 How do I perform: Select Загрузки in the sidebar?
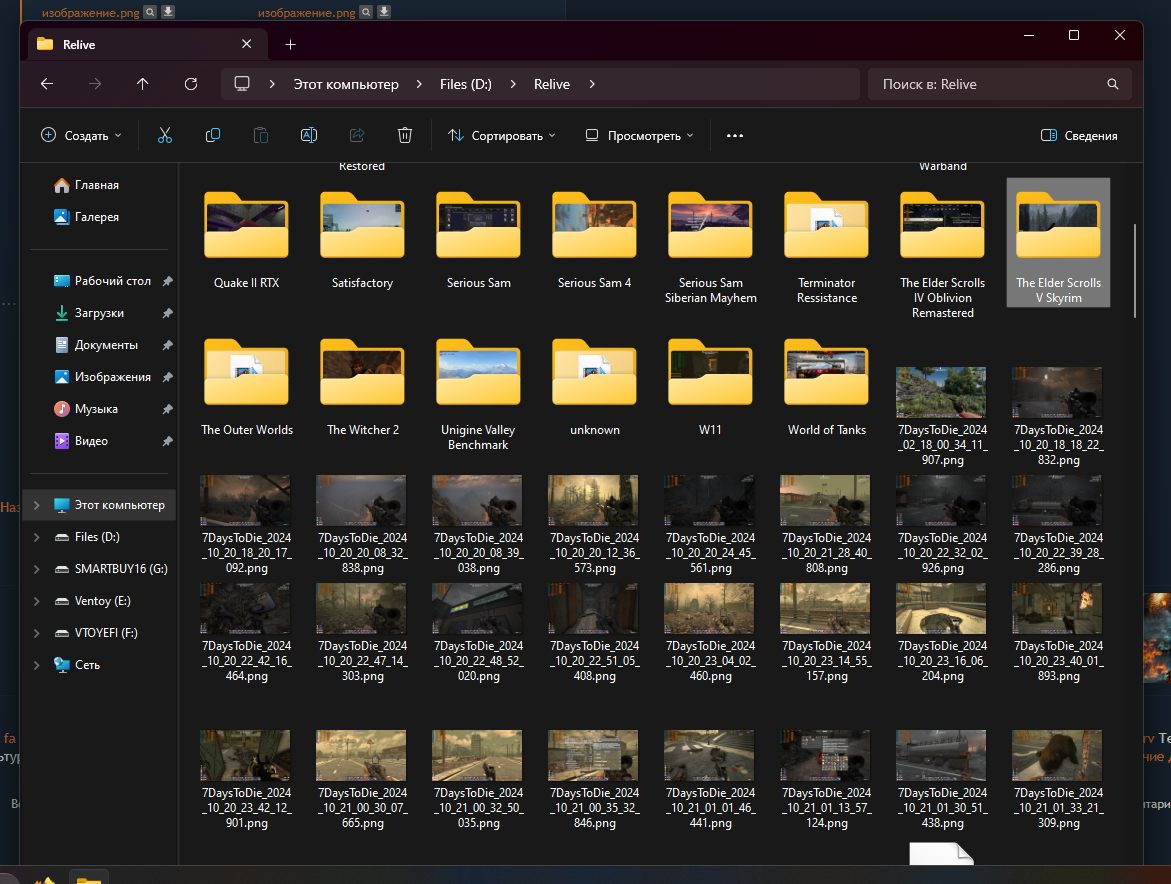tap(99, 313)
